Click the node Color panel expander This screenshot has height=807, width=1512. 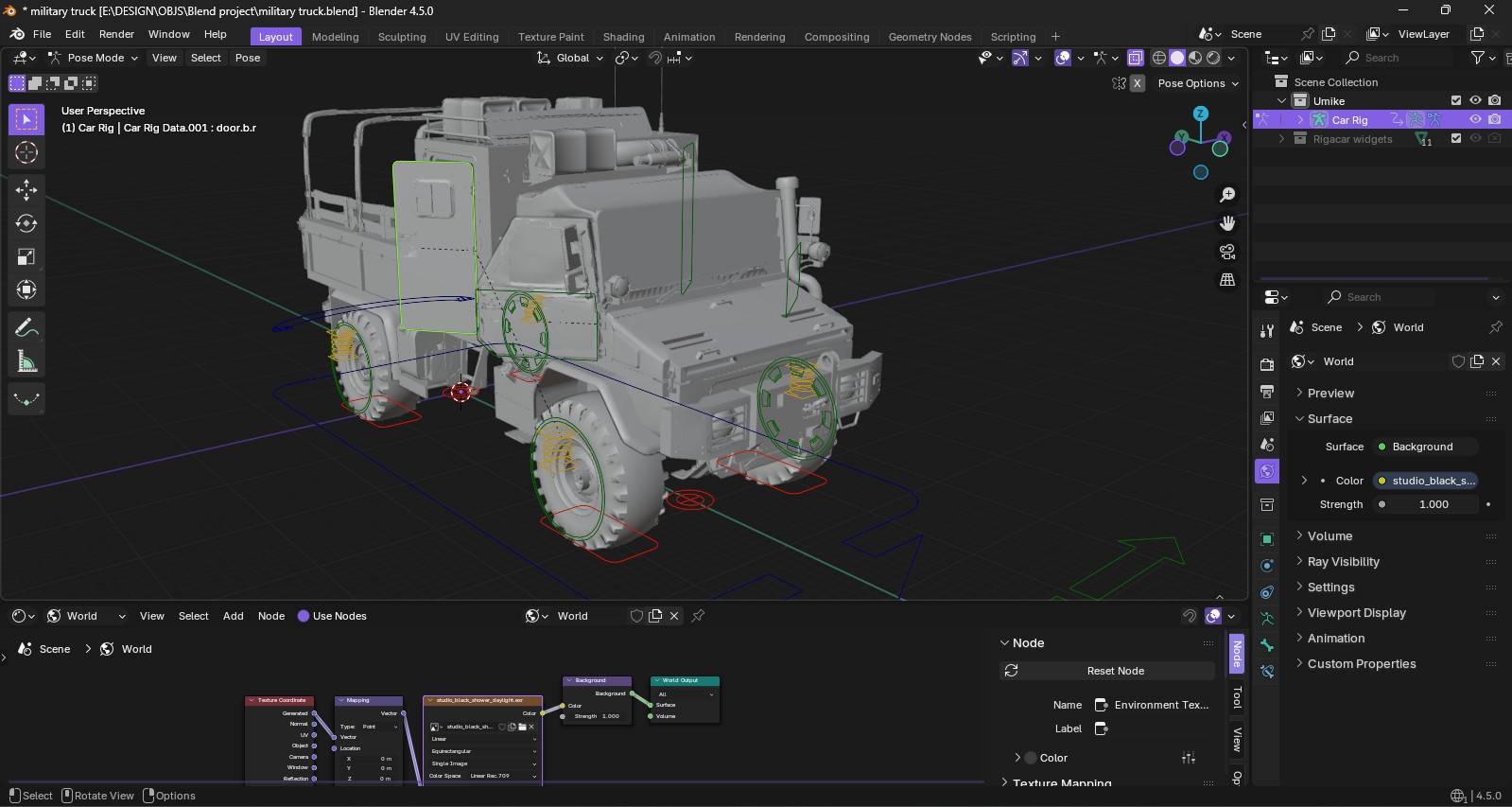(1017, 758)
